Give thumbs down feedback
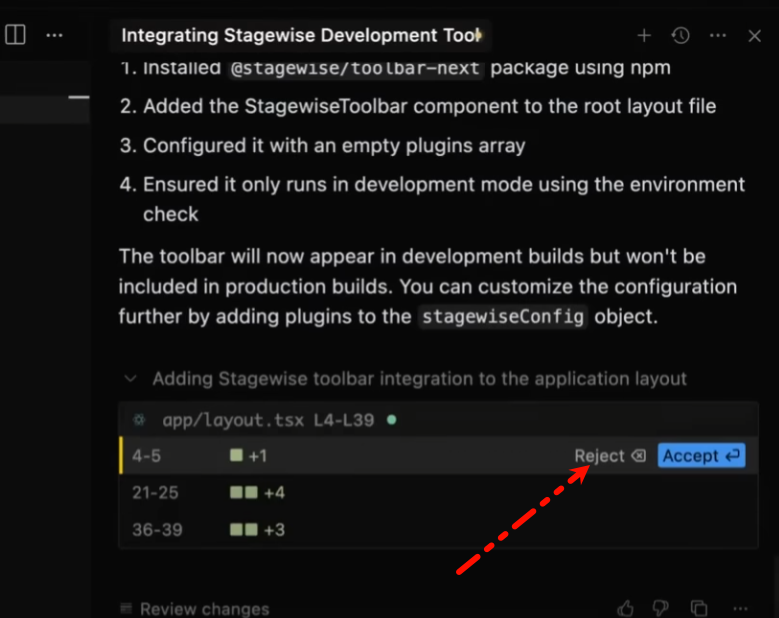Screen dimensions: 779x618 pyautogui.click(x=661, y=608)
